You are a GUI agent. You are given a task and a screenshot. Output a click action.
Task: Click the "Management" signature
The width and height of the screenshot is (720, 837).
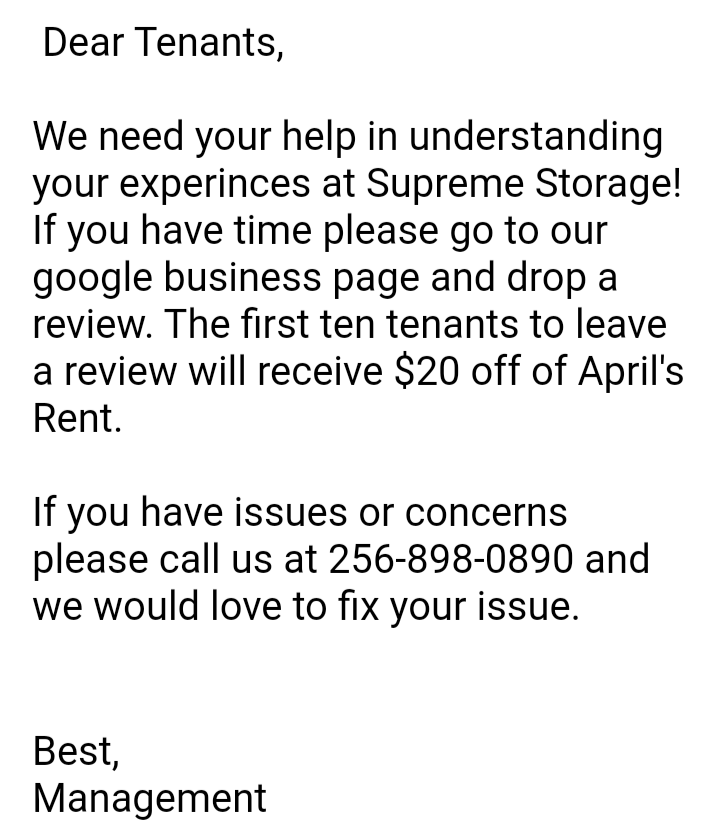150,798
